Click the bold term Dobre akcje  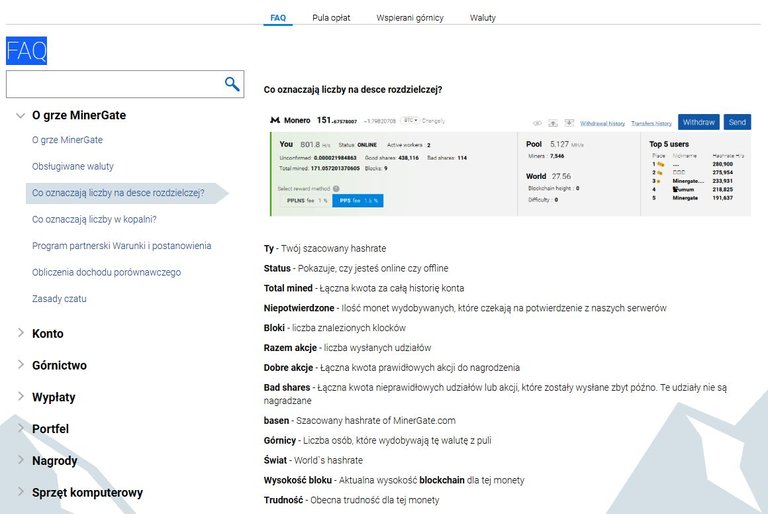point(288,367)
